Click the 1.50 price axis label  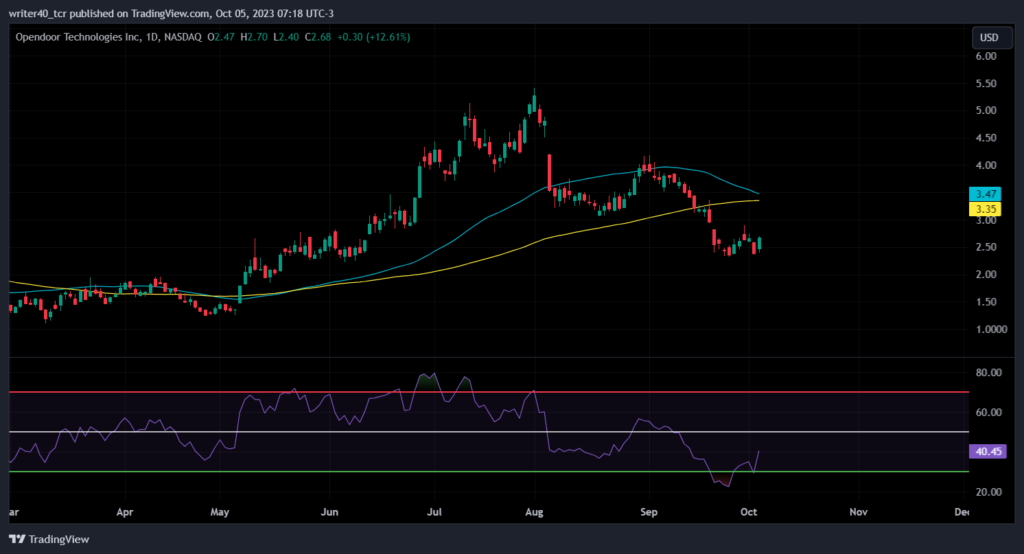tap(986, 302)
